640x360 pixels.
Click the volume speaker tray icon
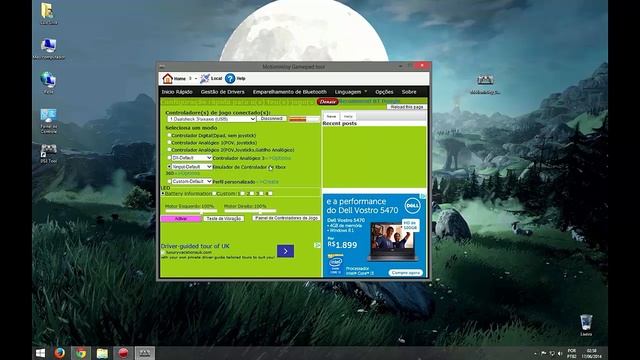560,353
